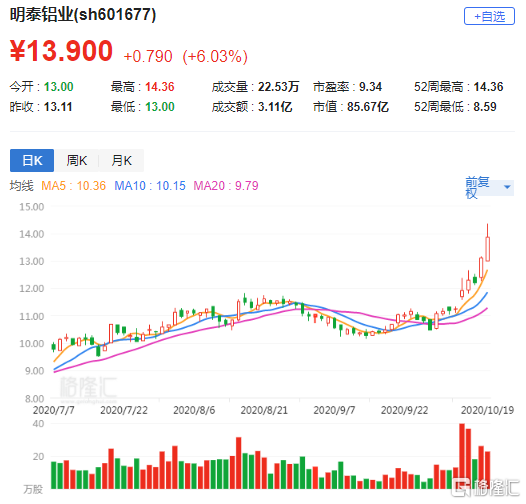Switch to the 日K daily chart tab
Viewport: 526px width, 504px height.
[x=32, y=160]
